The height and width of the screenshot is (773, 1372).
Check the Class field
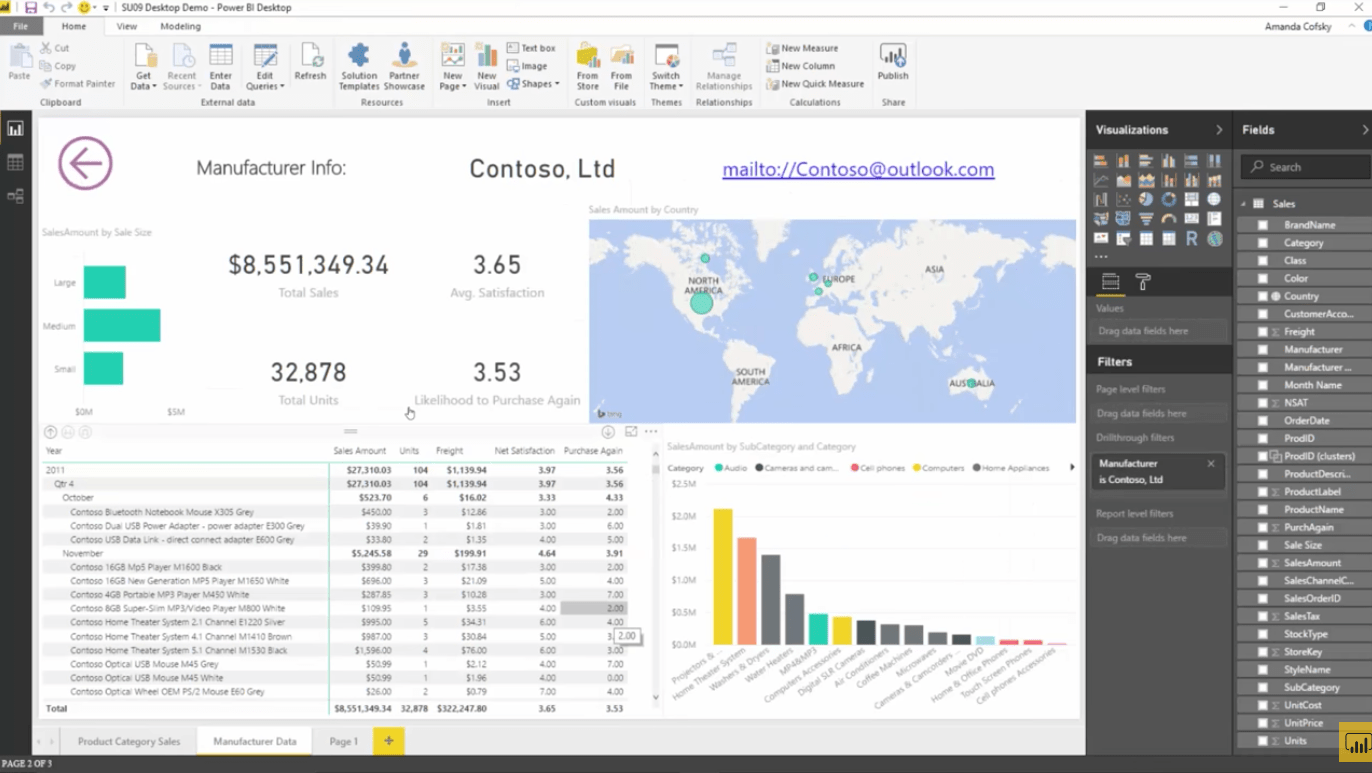click(1263, 261)
